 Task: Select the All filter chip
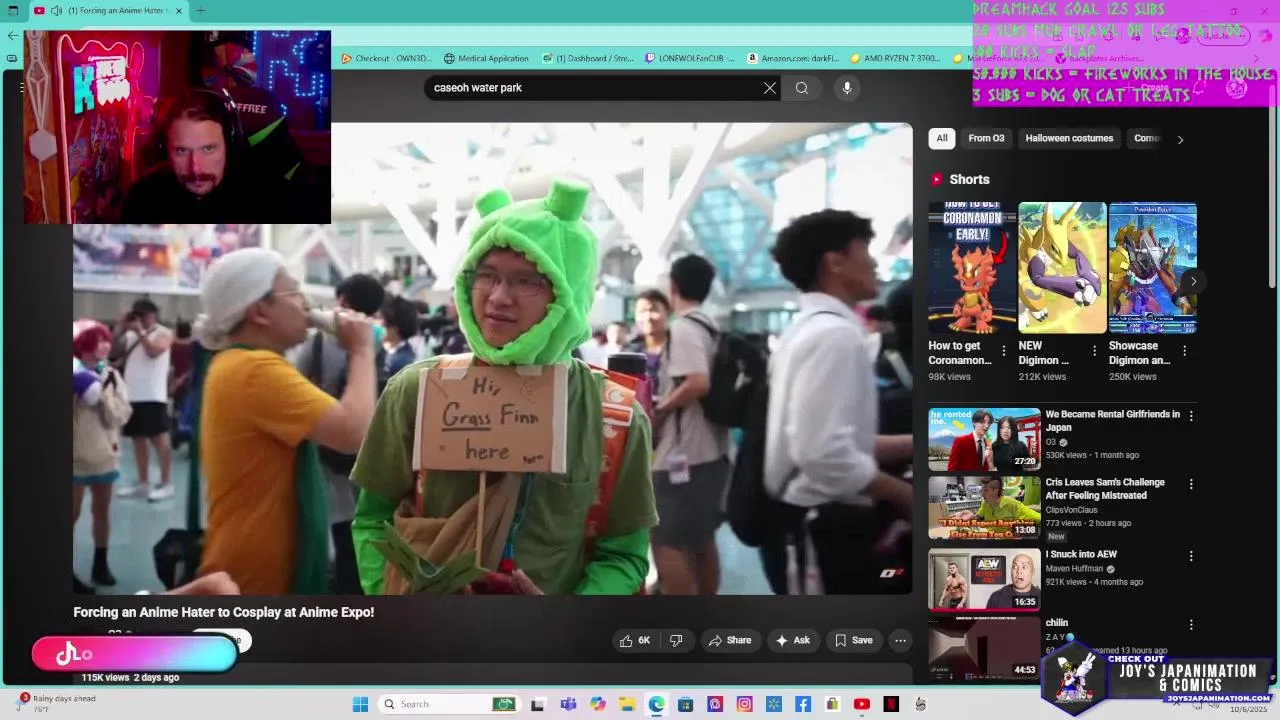coord(941,138)
